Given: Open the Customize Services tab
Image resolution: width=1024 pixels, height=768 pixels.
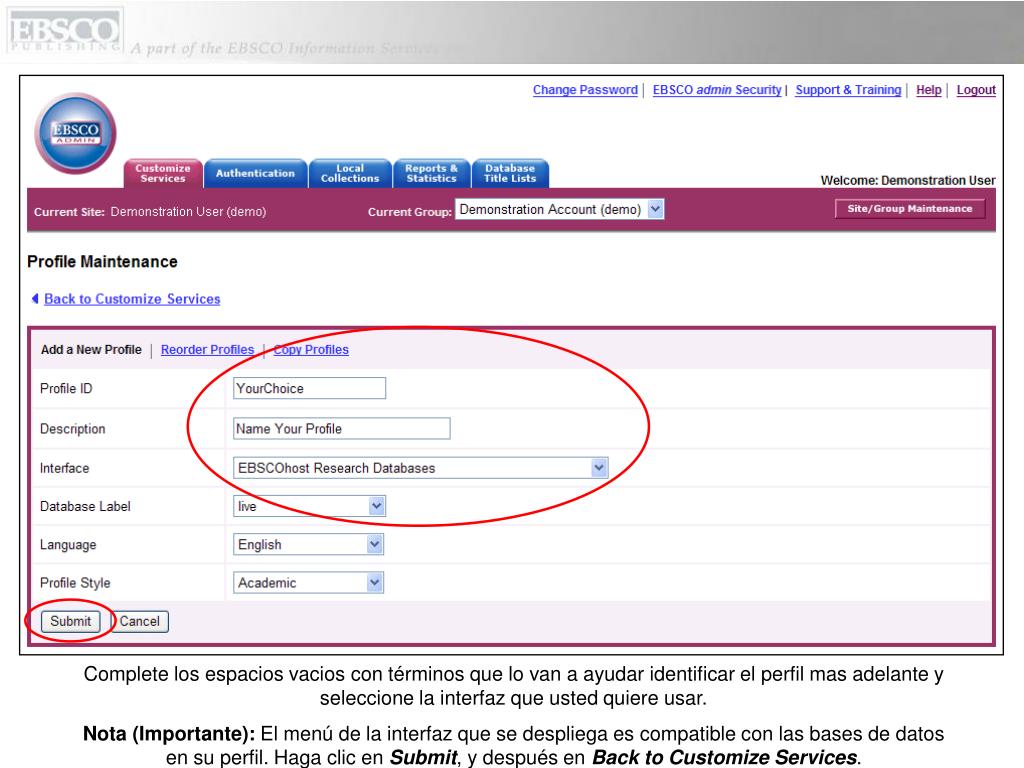Looking at the screenshot, I should click(163, 174).
